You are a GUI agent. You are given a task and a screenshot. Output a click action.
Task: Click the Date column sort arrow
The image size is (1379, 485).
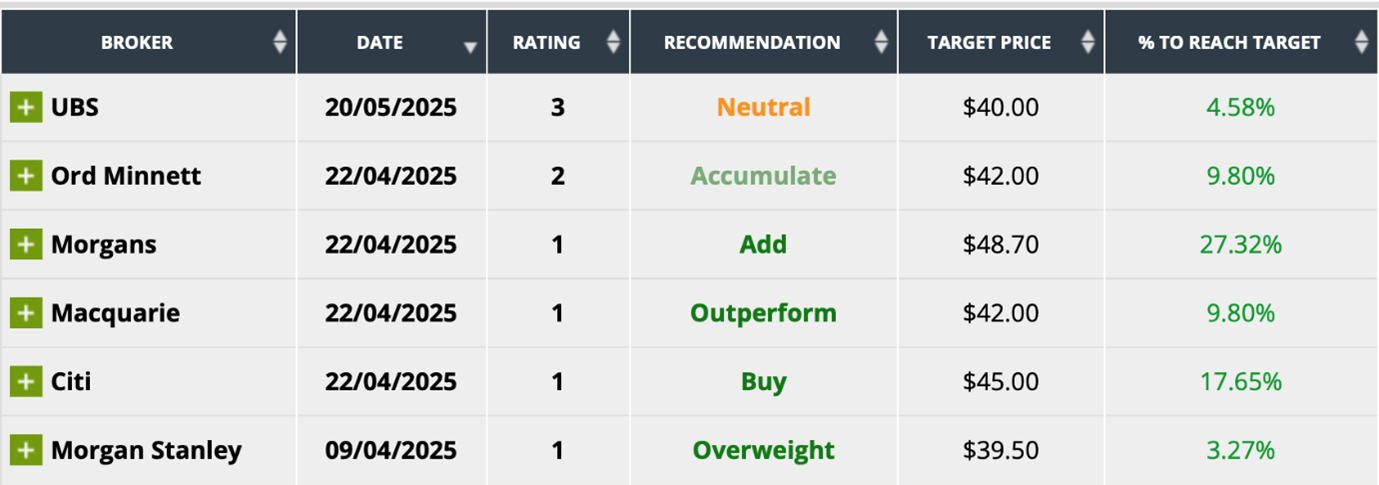[470, 47]
